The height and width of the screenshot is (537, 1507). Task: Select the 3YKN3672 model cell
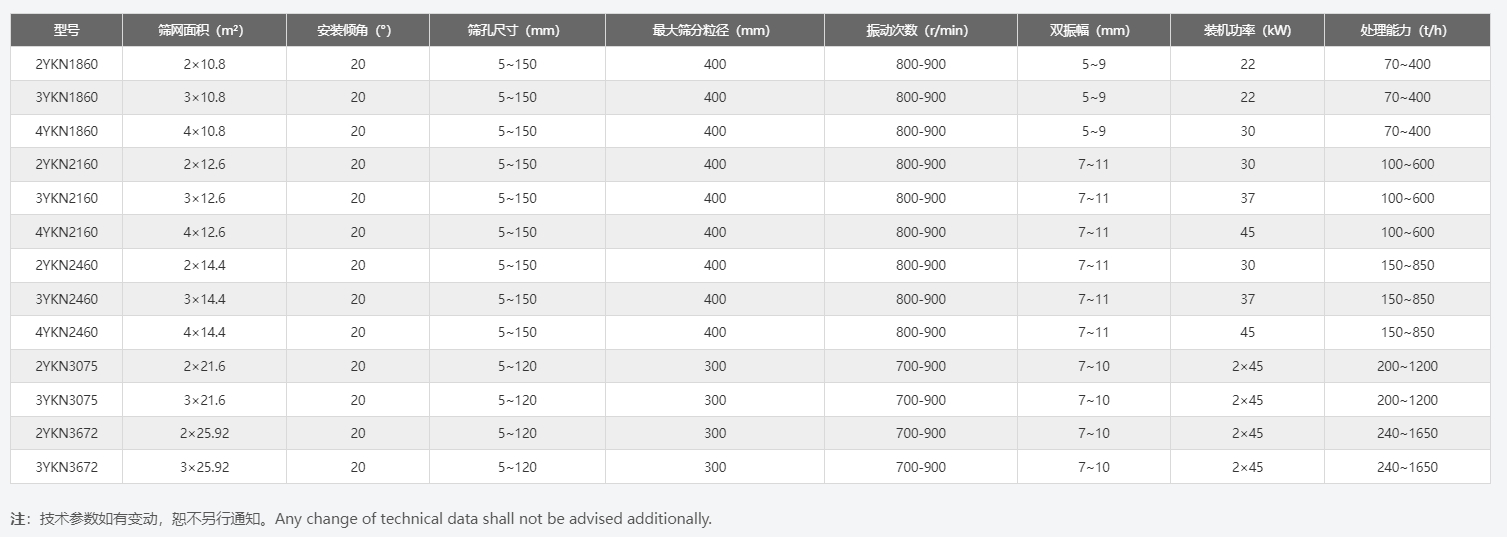[66, 467]
